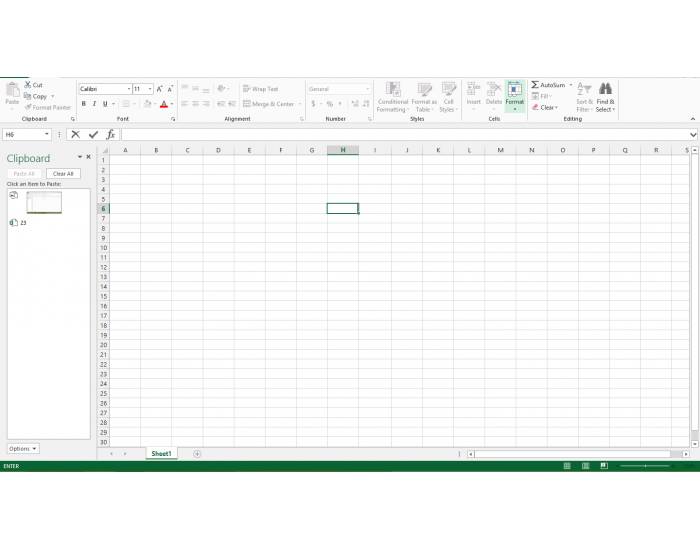Cancel entry with the X in formula bar
The width and height of the screenshot is (700, 550).
(x=75, y=134)
